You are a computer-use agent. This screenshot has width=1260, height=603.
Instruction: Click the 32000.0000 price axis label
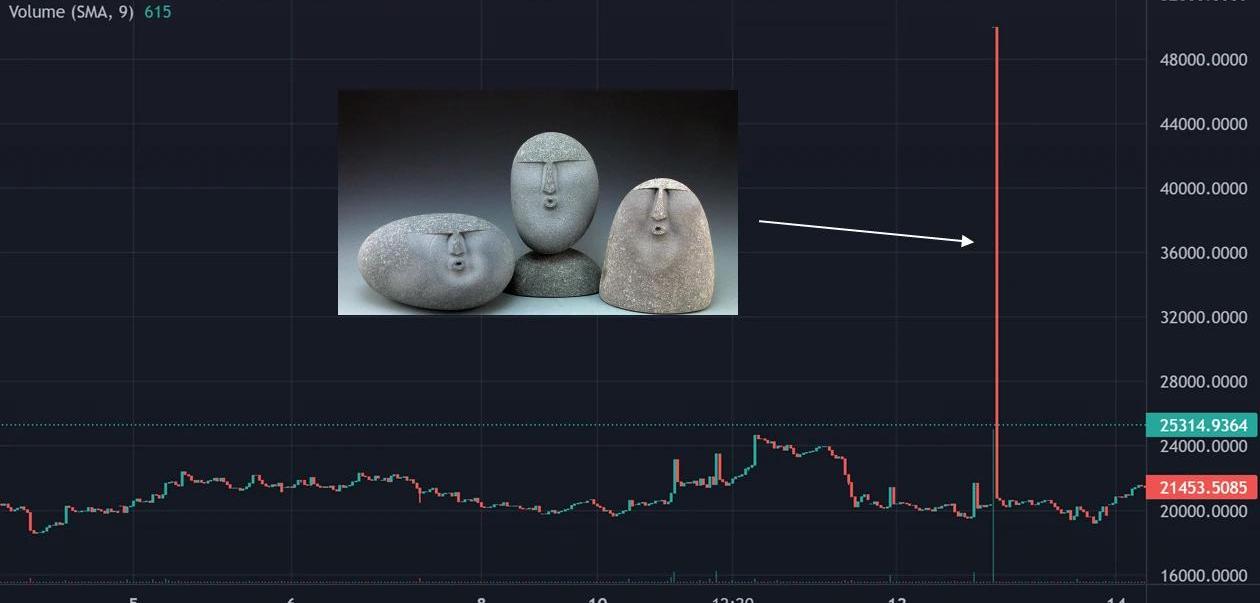click(1203, 318)
